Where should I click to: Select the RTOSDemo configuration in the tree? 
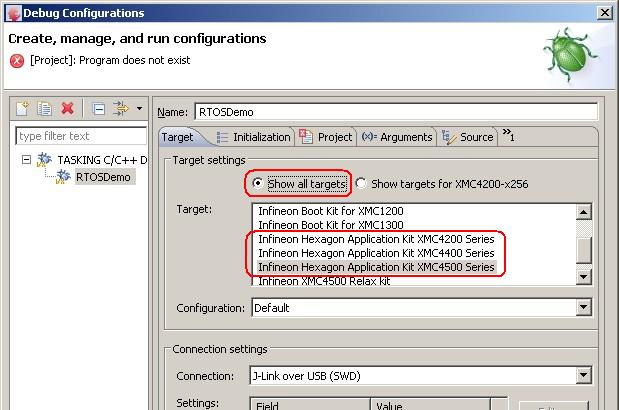103,177
